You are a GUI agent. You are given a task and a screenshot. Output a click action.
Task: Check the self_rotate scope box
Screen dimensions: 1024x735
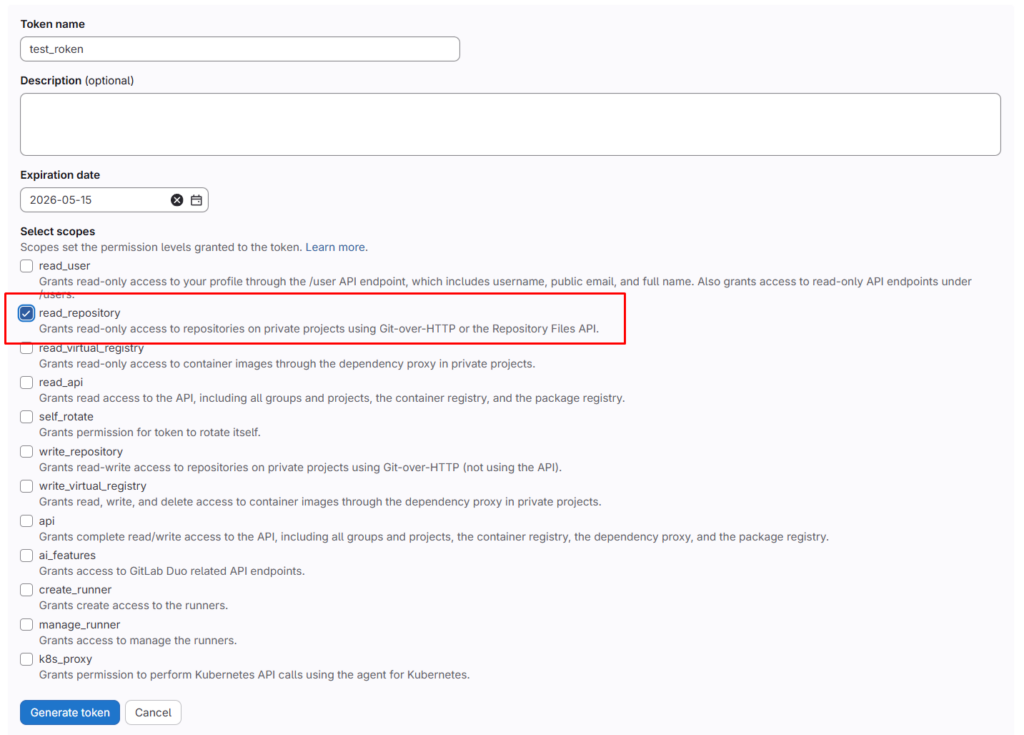(27, 417)
